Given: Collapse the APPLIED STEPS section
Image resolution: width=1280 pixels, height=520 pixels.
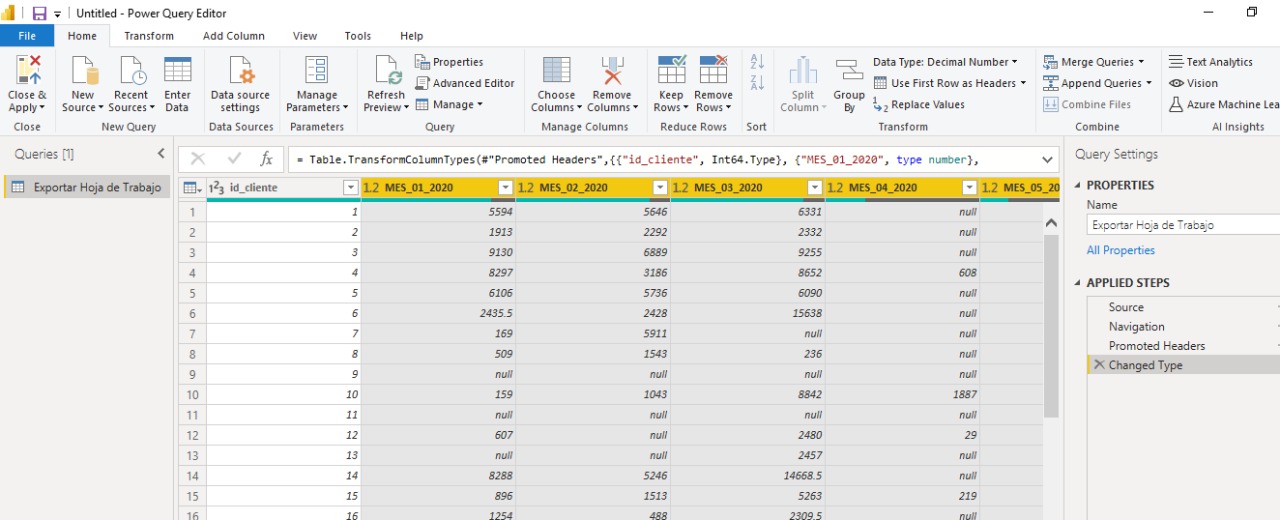Looking at the screenshot, I should [x=1078, y=283].
